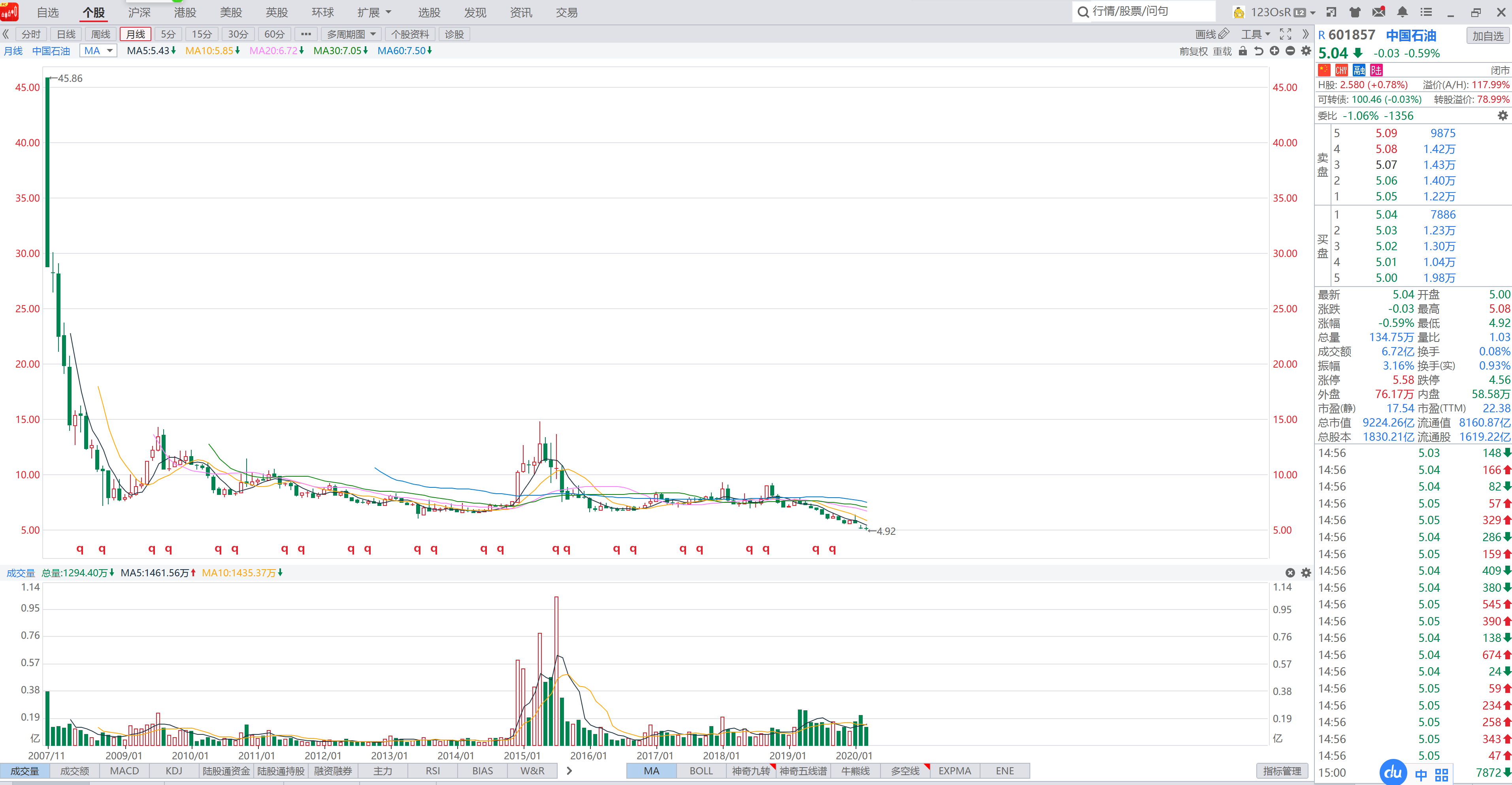Expand the 工具 tools dropdown

1256,34
